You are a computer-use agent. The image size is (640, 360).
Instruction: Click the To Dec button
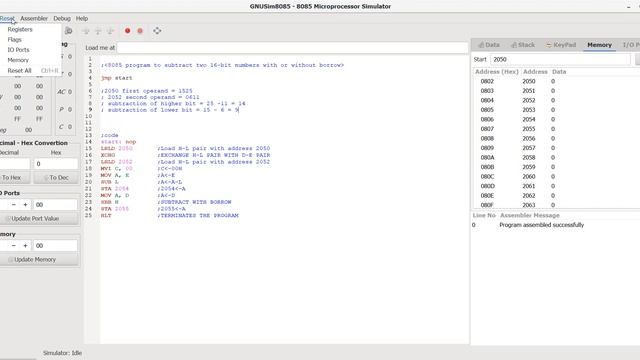[x=56, y=178]
